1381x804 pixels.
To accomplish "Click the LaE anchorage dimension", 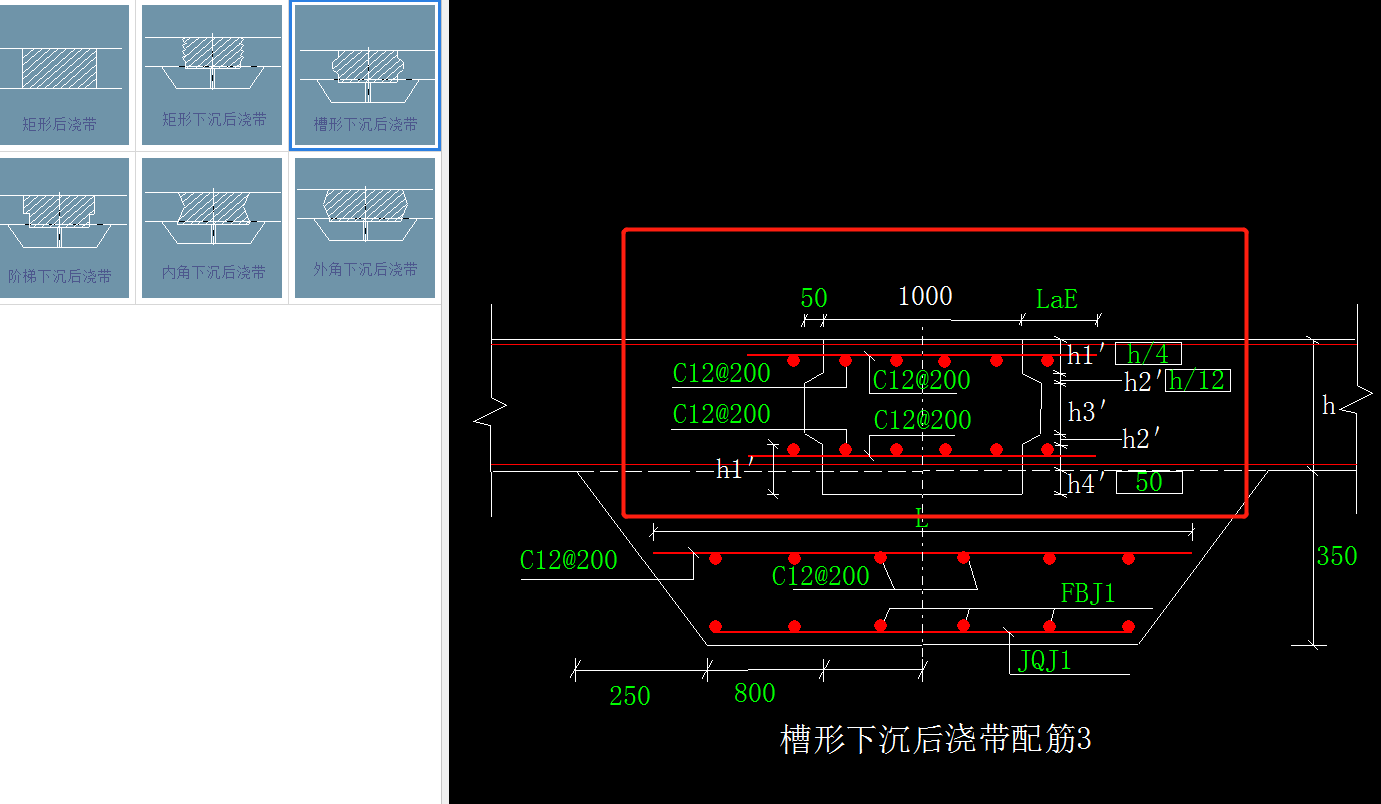I will pyautogui.click(x=1056, y=299).
